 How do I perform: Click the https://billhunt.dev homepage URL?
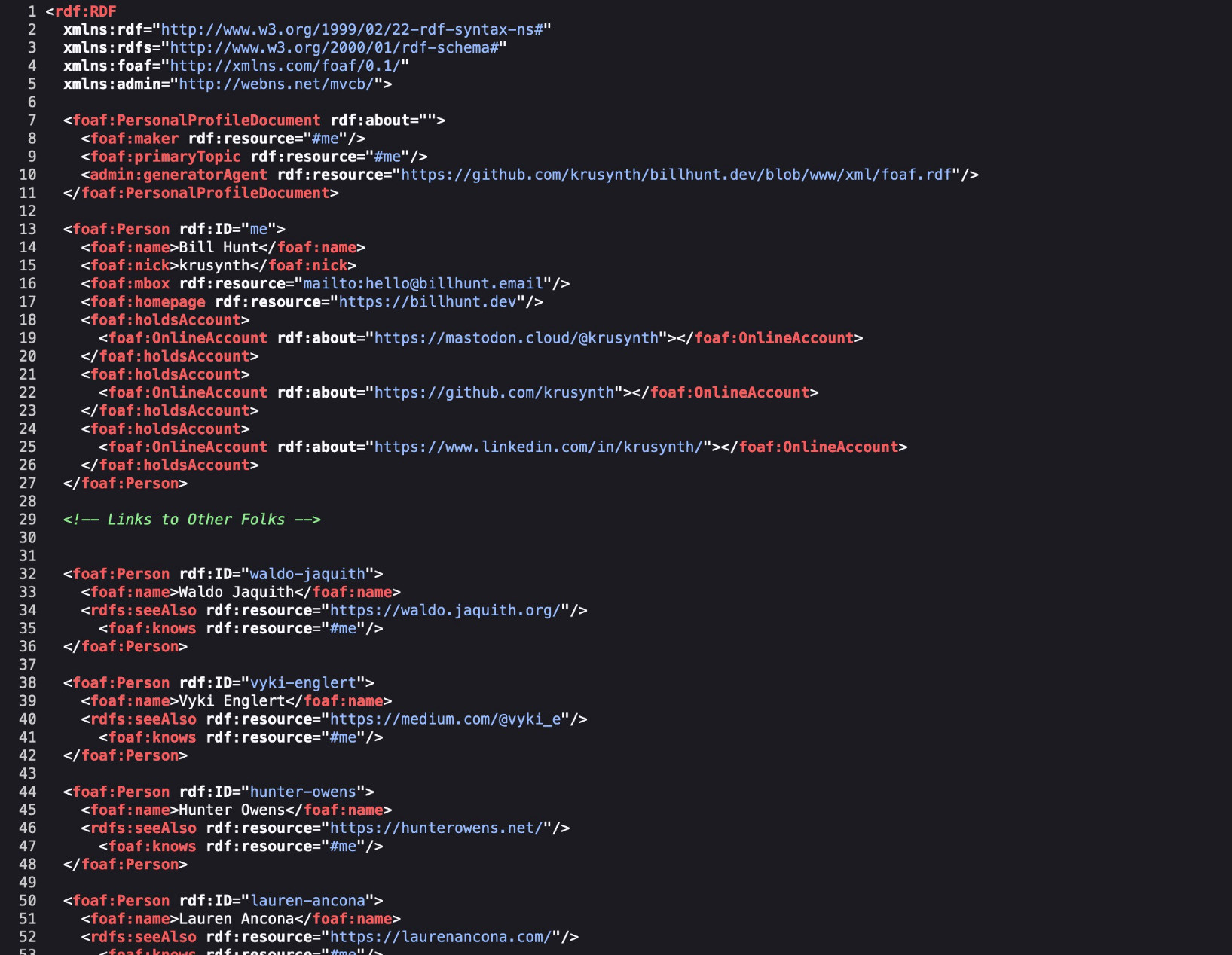(427, 302)
